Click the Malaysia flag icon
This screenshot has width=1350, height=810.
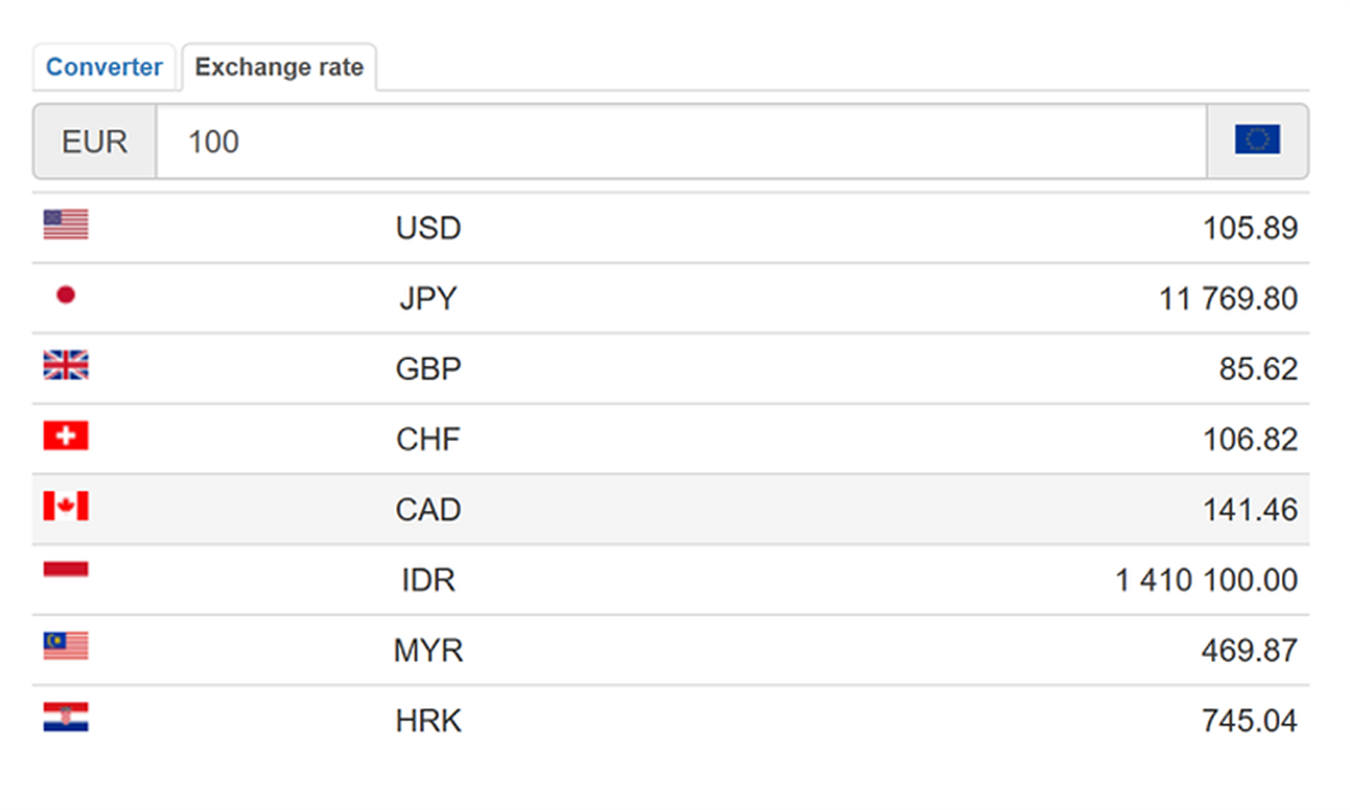tap(66, 646)
